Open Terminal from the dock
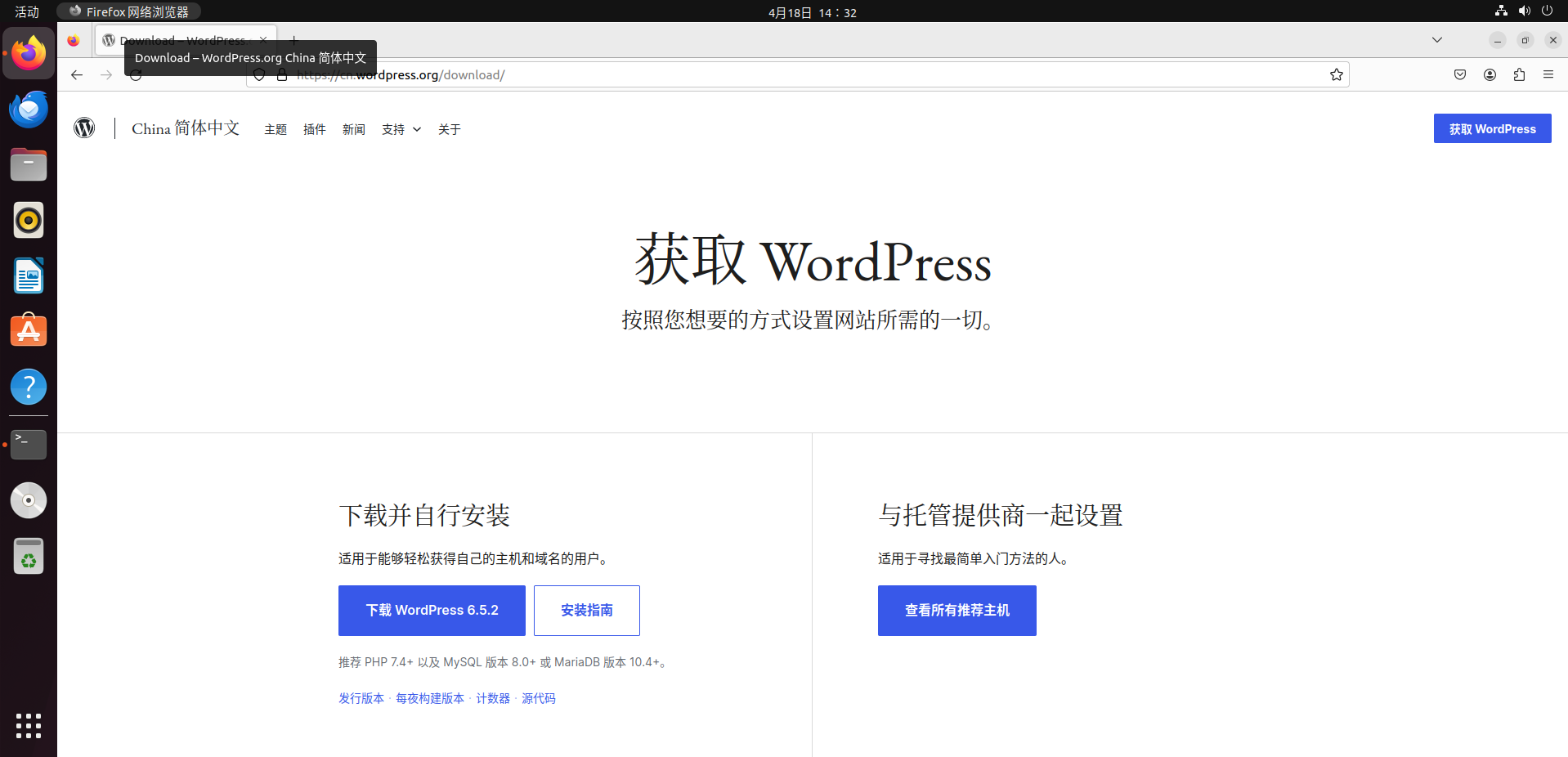Screen dimensions: 1568x757 point(29,445)
